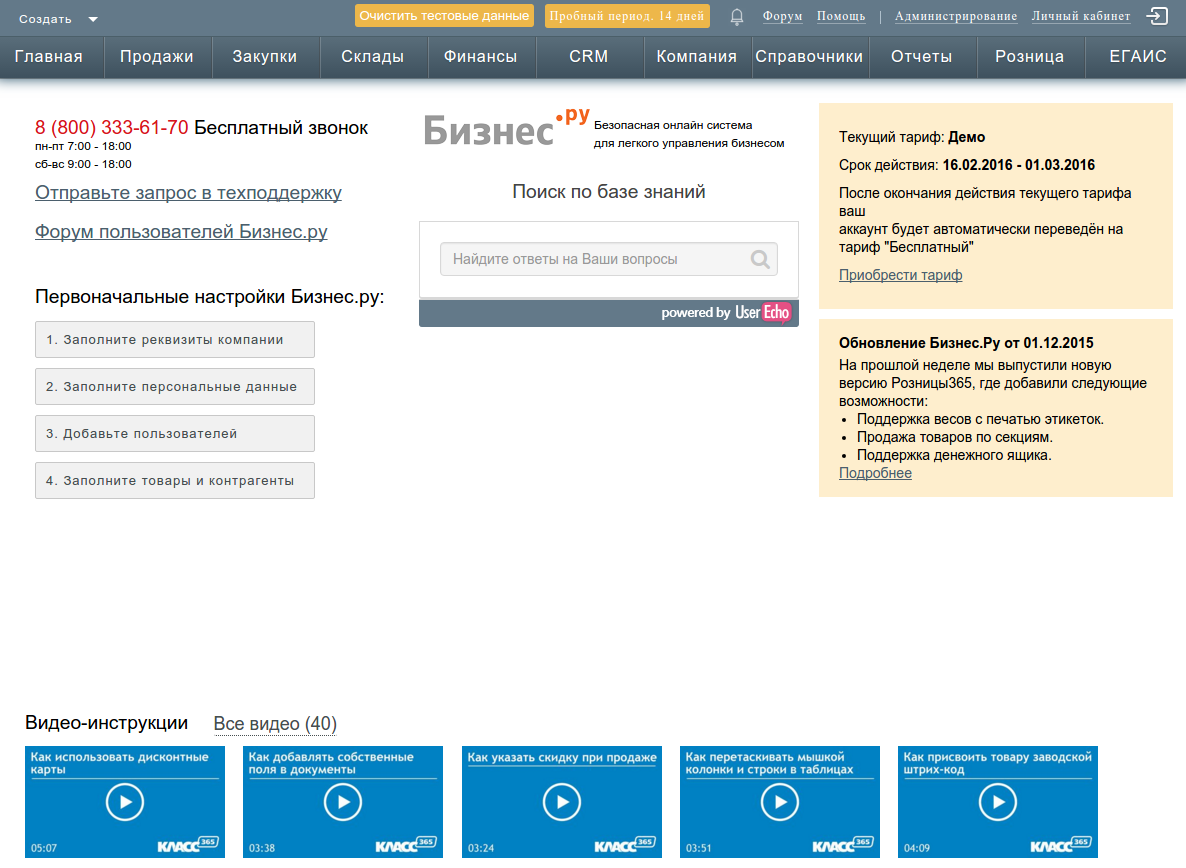
Task: Click the magnifier search icon in knowledge base
Action: [x=760, y=260]
